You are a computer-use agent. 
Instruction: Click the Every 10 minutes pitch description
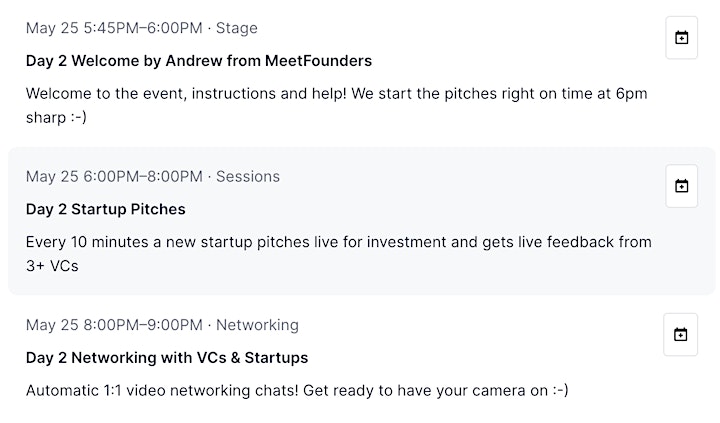pyautogui.click(x=339, y=254)
